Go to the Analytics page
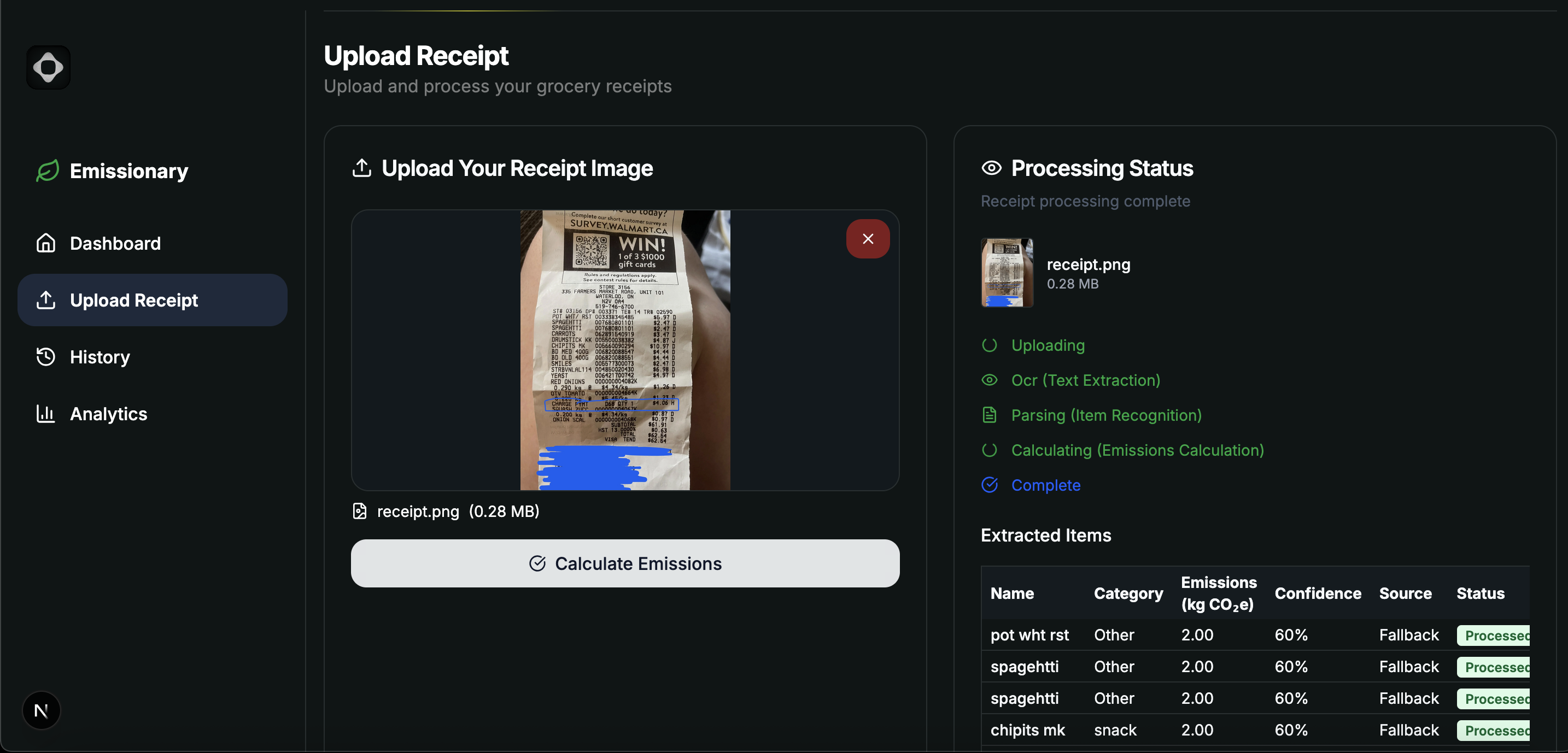This screenshot has height=753, width=1568. pyautogui.click(x=108, y=414)
